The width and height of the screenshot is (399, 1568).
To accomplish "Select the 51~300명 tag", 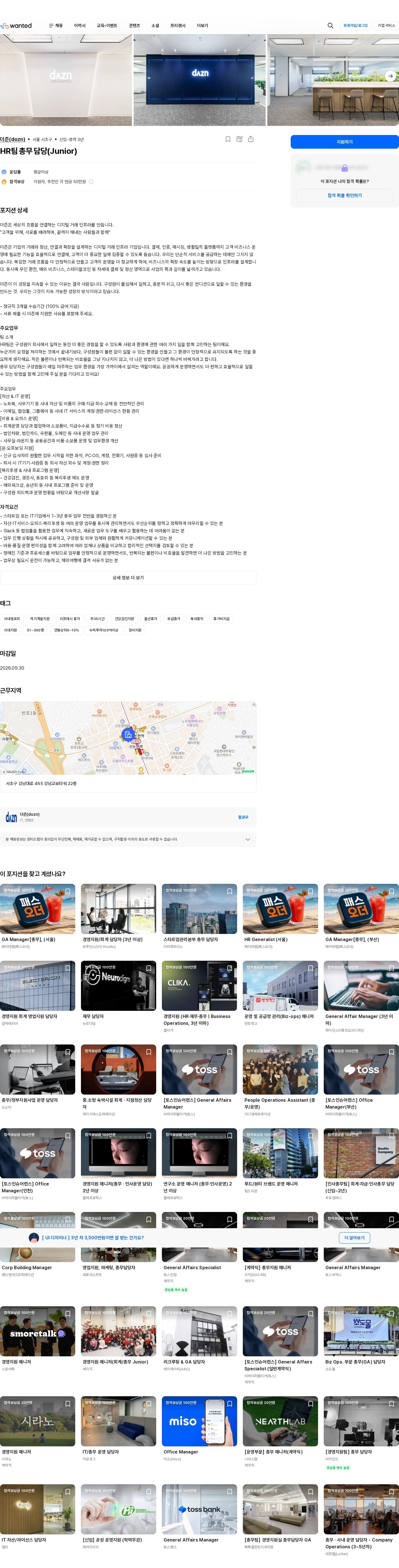I will click(35, 630).
